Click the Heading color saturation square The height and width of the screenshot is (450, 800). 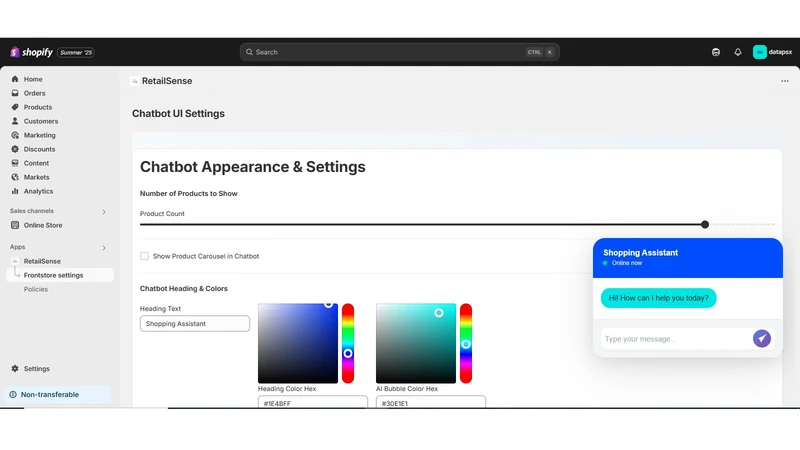[x=298, y=343]
